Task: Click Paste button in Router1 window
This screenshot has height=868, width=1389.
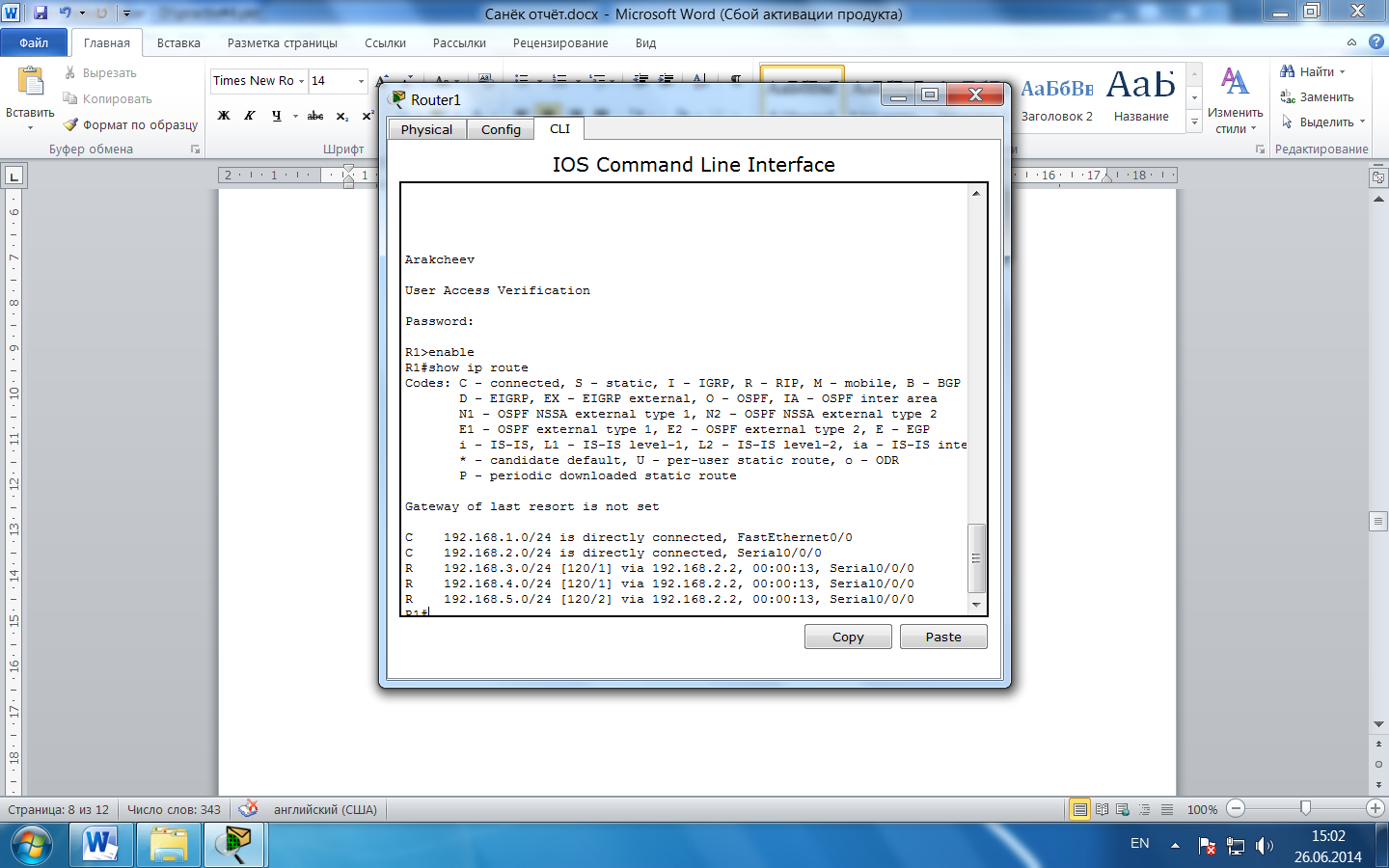Action: click(943, 637)
